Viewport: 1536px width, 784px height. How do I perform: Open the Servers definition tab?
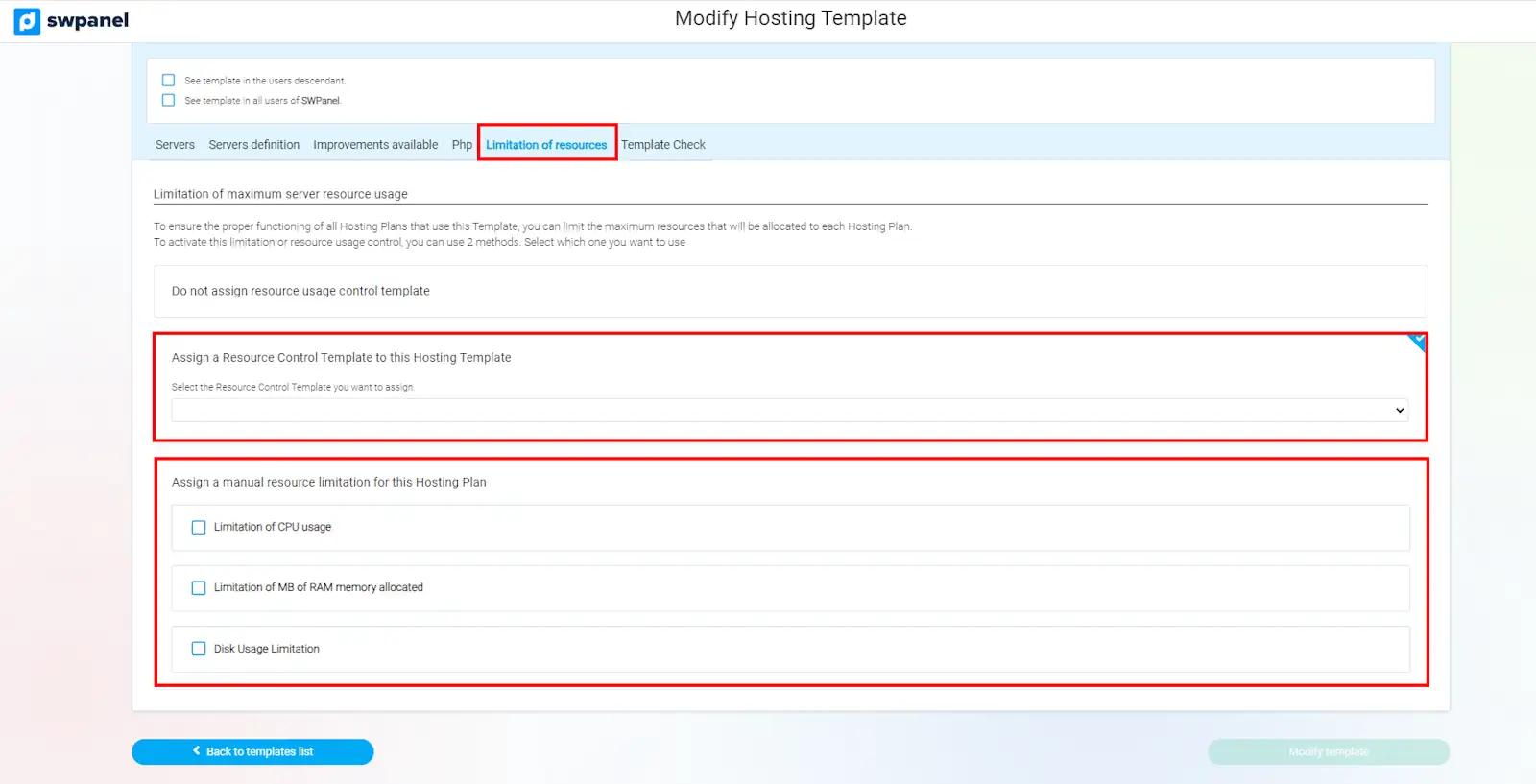pyautogui.click(x=253, y=145)
